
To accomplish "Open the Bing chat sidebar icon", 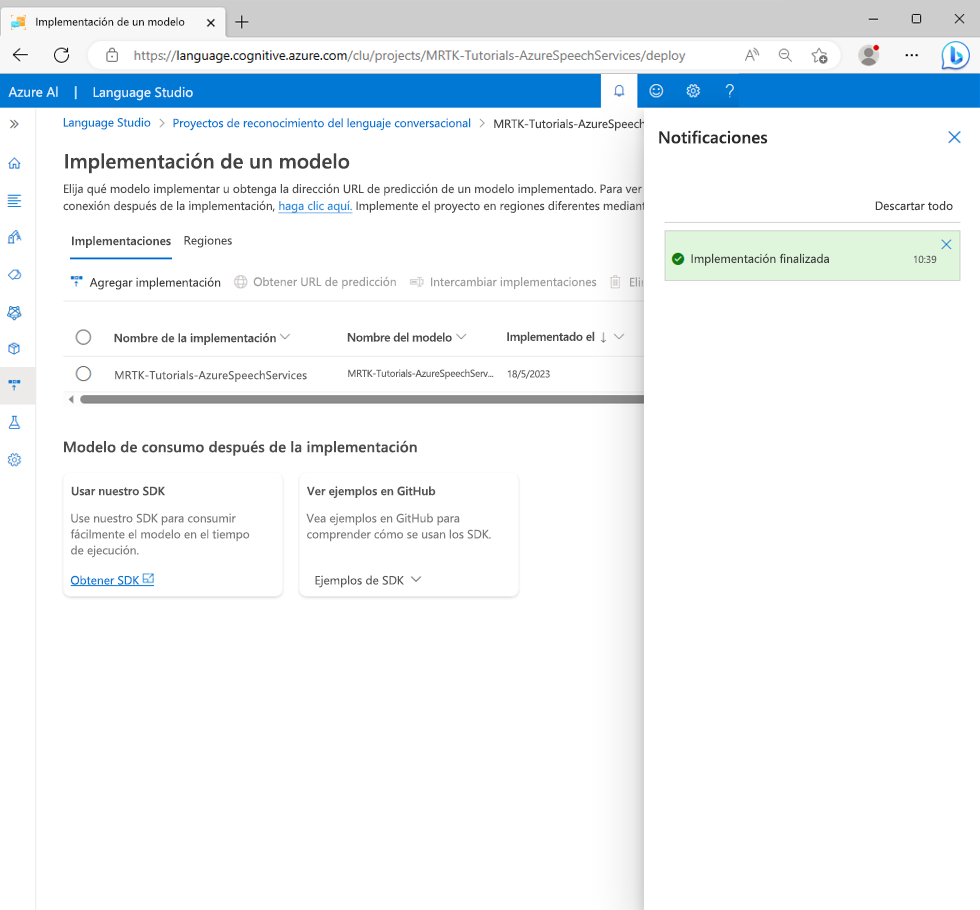I will [x=955, y=55].
